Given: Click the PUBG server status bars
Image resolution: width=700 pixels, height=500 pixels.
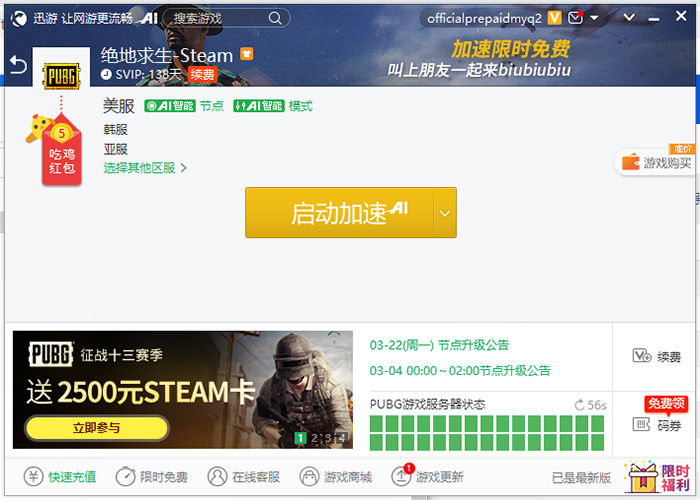Looking at the screenshot, I should [487, 433].
